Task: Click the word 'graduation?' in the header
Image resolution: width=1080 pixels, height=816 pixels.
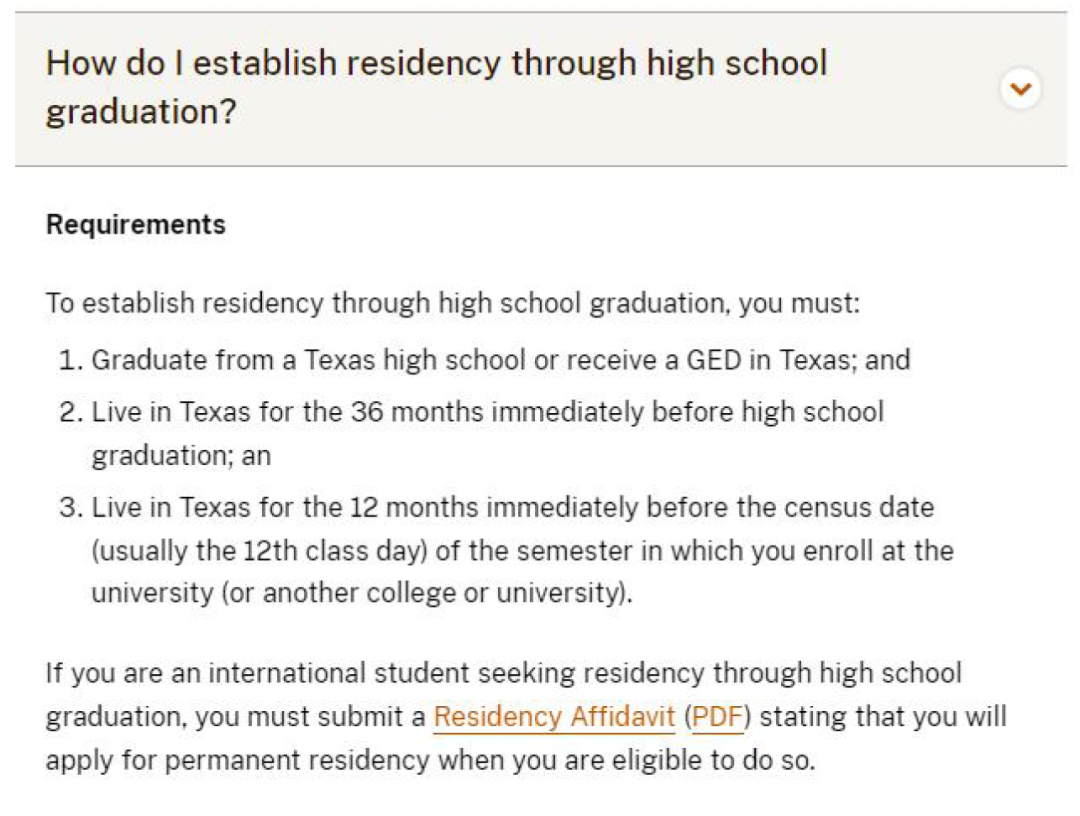Action: point(141,112)
